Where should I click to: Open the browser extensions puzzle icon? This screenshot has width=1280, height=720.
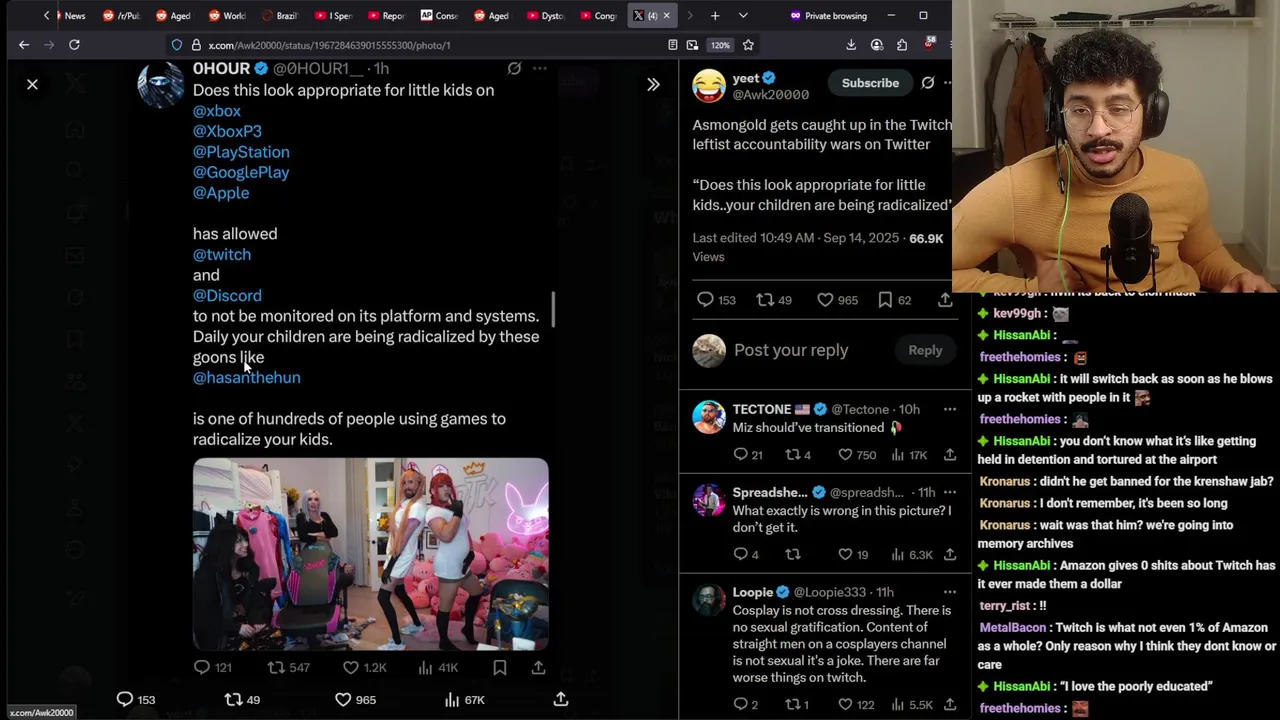point(902,45)
